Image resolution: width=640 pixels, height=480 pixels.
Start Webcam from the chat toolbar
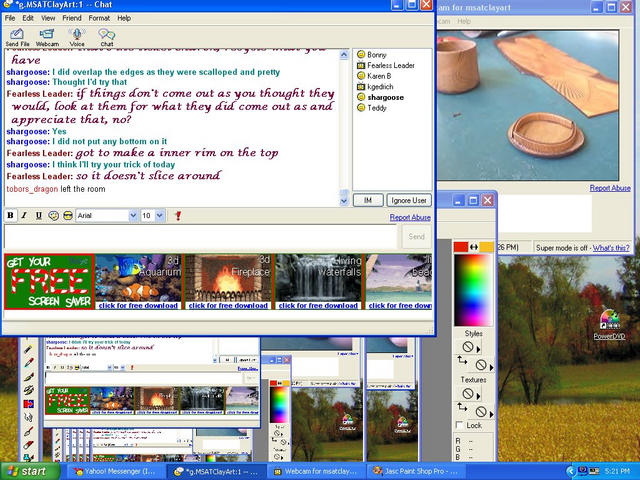click(47, 37)
